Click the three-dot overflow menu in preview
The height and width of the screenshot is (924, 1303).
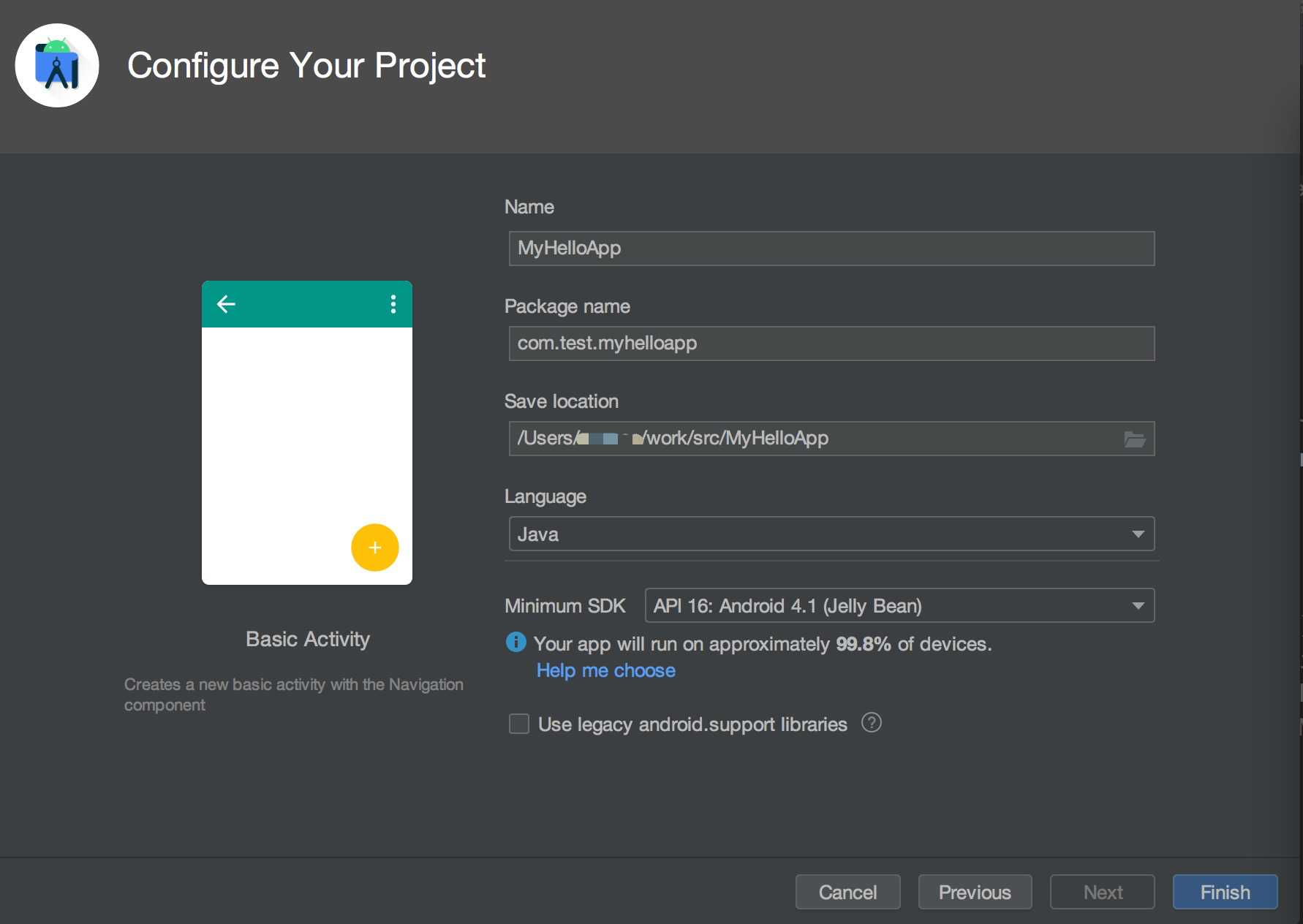pos(393,304)
